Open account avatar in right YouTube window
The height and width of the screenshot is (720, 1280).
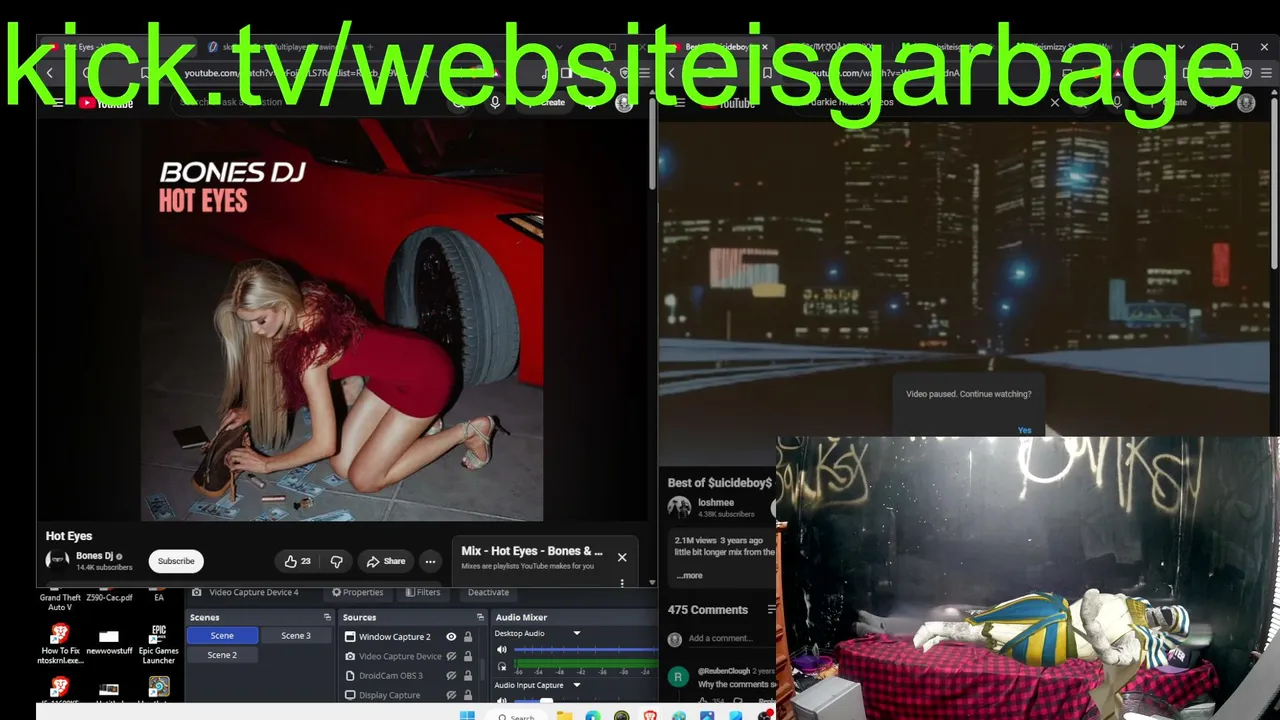[x=1246, y=102]
